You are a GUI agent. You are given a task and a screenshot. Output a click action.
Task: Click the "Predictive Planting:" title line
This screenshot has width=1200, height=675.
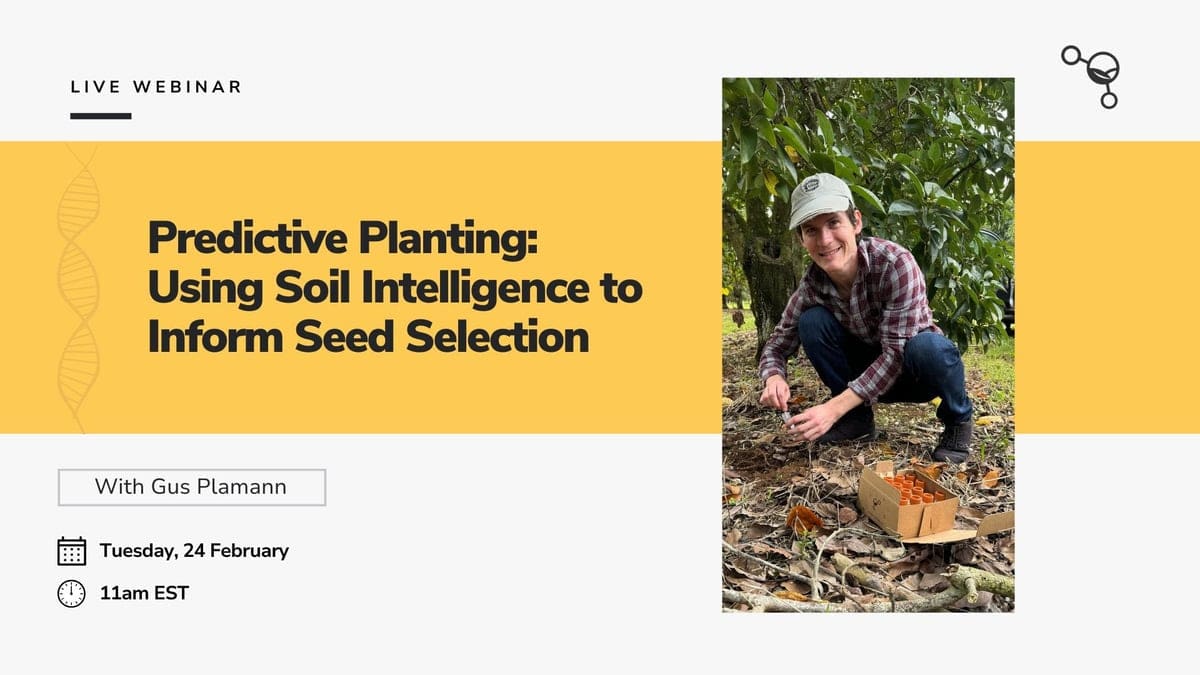coord(343,241)
